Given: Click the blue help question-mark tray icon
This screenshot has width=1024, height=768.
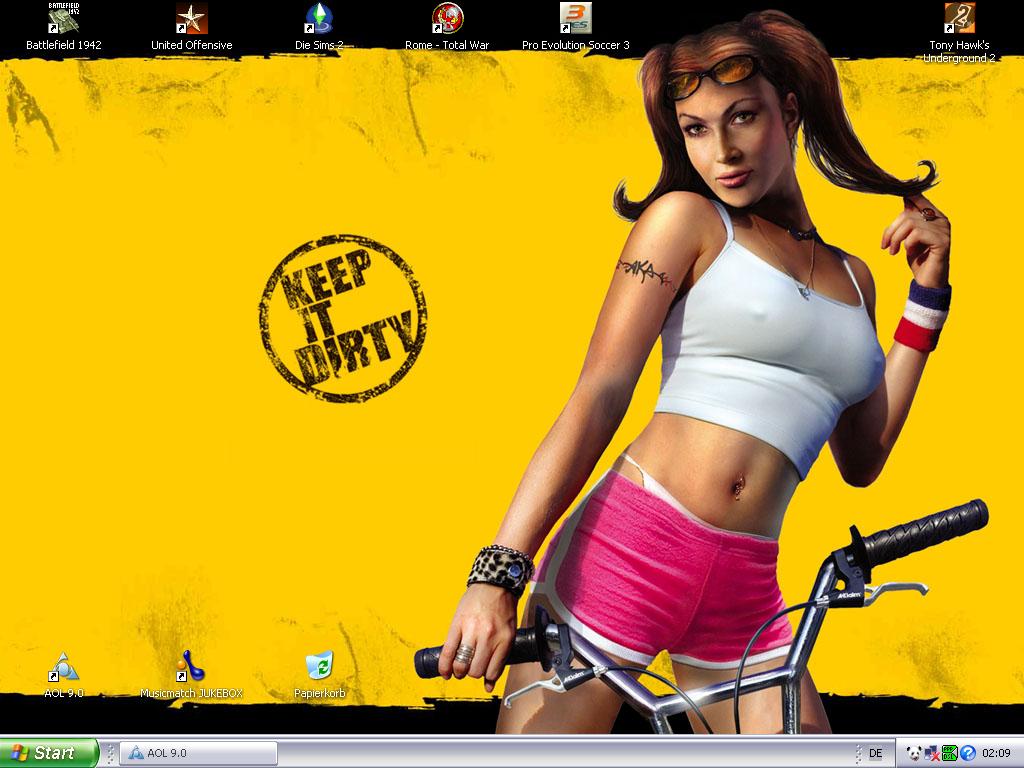Looking at the screenshot, I should 967,753.
